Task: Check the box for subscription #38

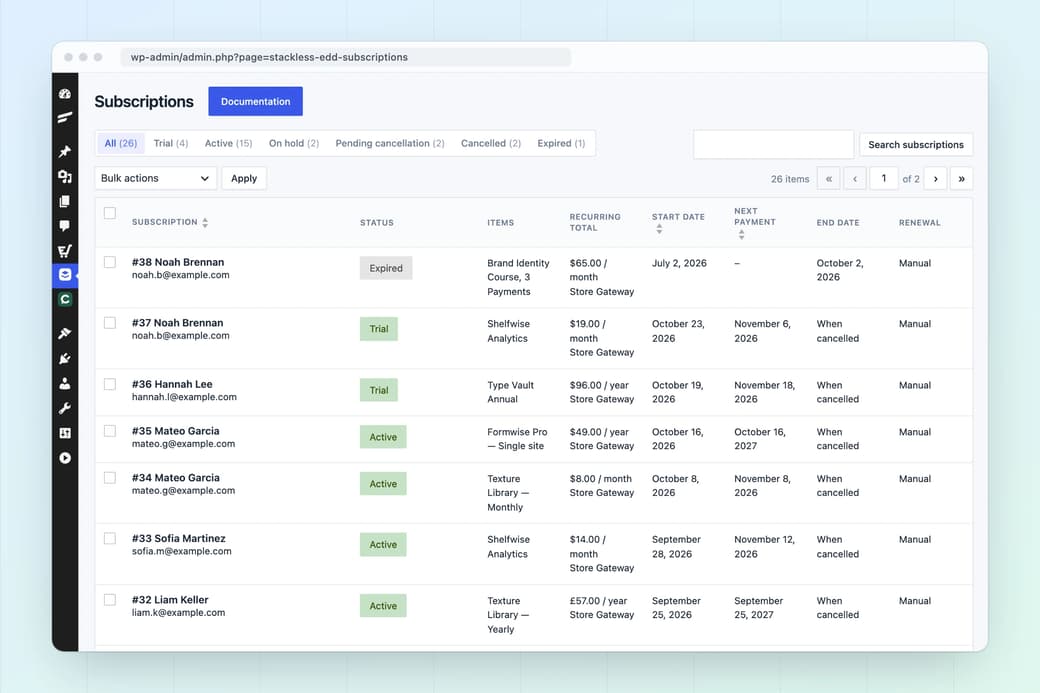Action: coord(110,262)
